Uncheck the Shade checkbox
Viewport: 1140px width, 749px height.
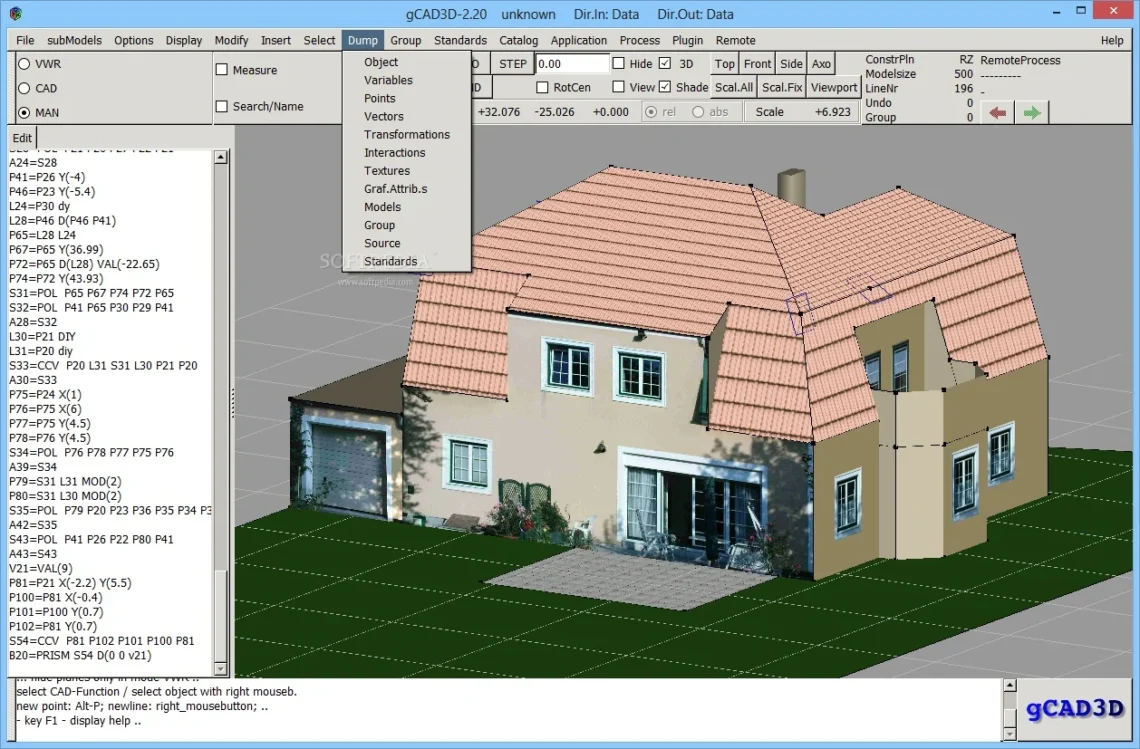[665, 88]
